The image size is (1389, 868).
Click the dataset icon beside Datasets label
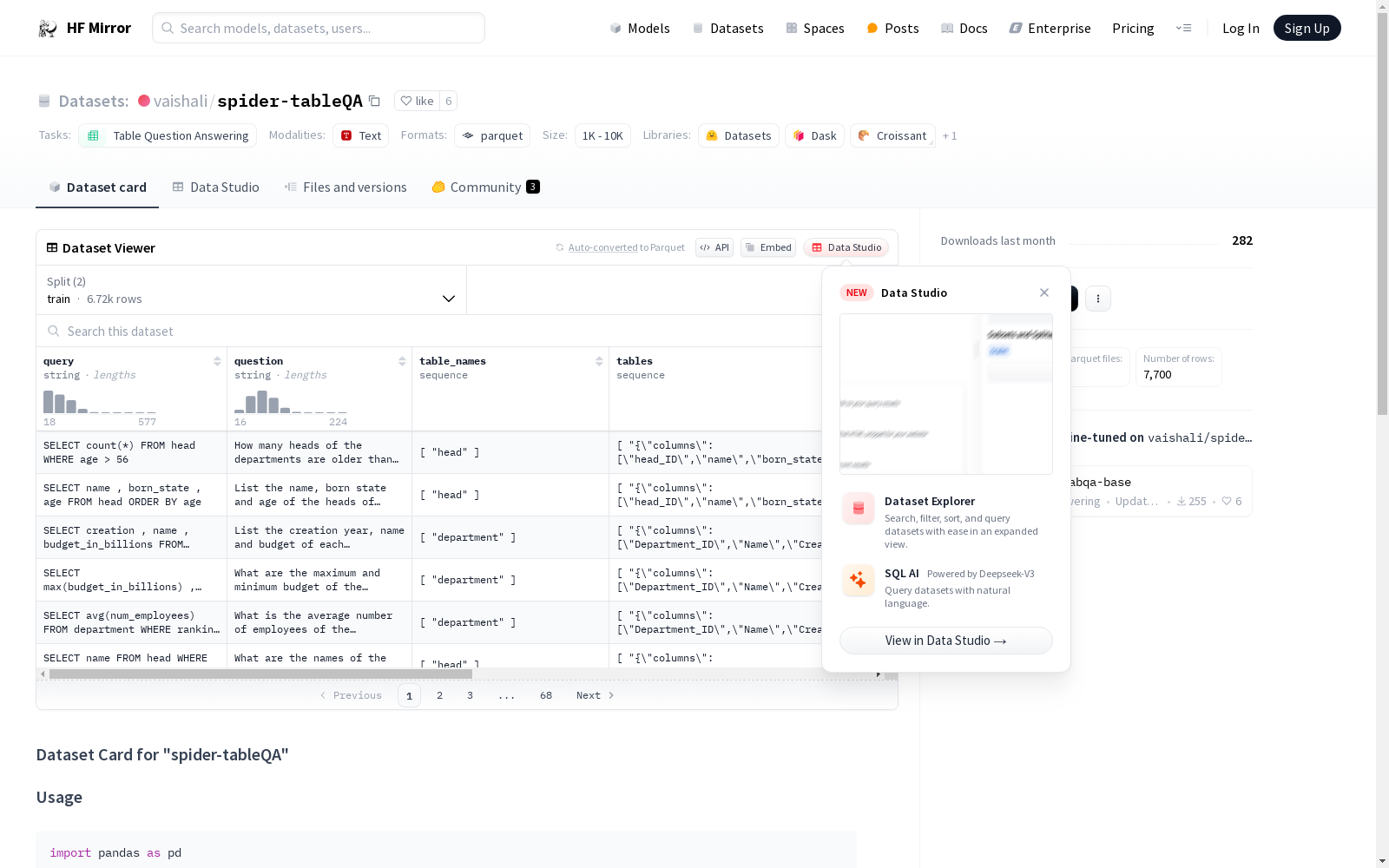click(x=44, y=101)
